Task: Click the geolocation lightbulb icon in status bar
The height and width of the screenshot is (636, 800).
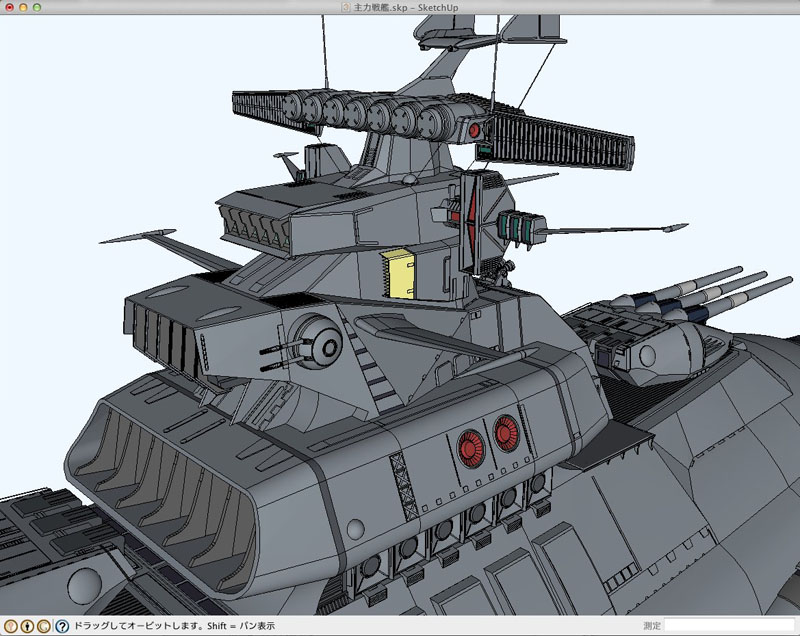Action: [10, 626]
